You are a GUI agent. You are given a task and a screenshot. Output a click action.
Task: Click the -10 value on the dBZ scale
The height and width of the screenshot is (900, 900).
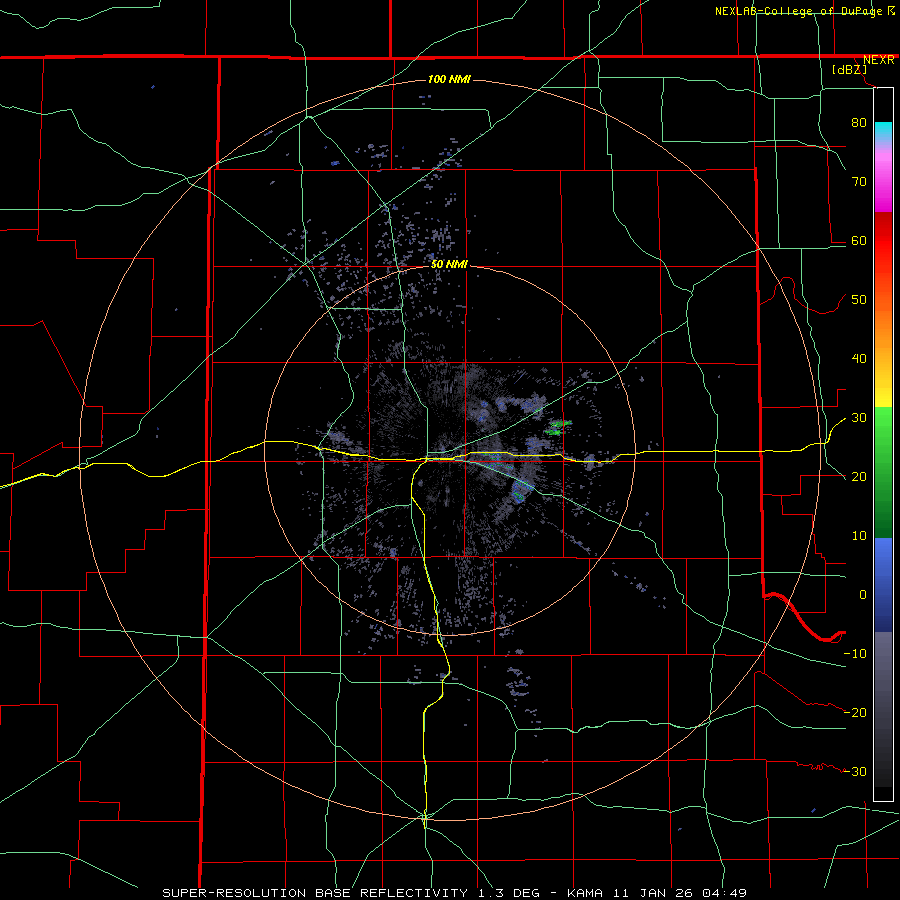tap(855, 654)
